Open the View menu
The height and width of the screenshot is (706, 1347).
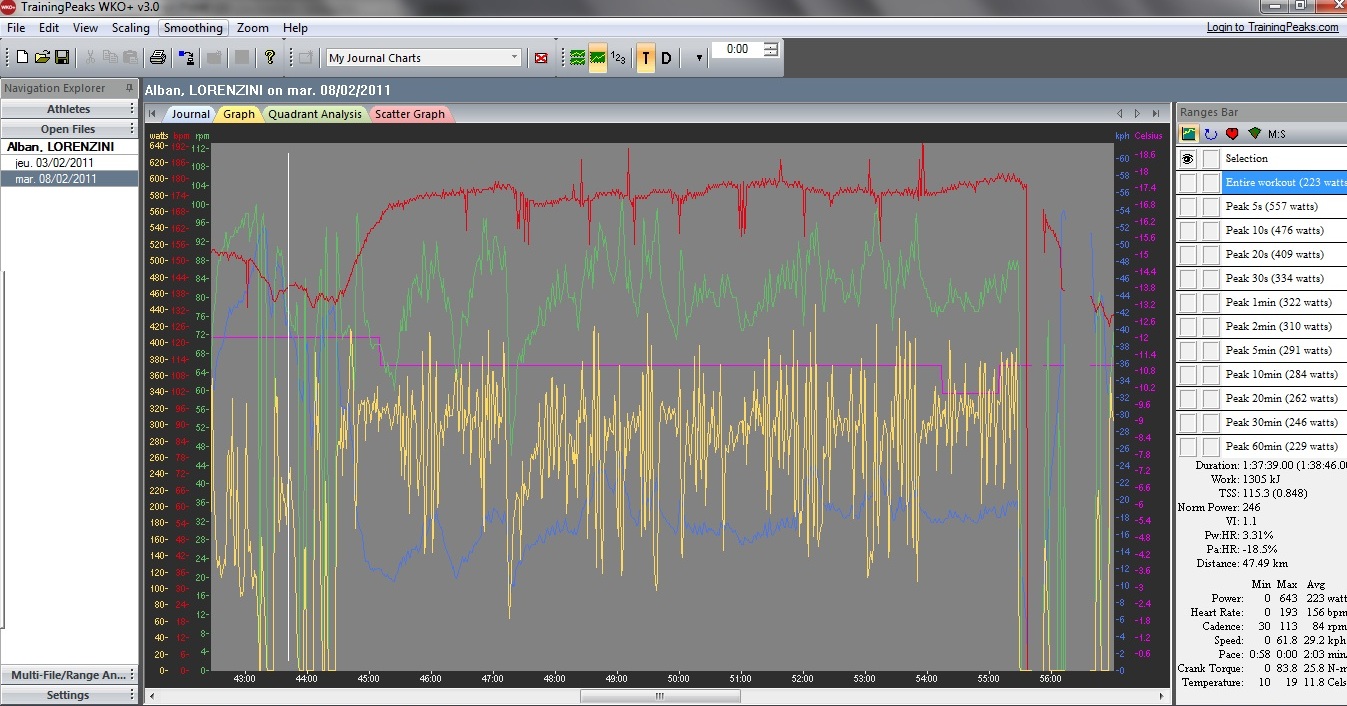(x=86, y=28)
